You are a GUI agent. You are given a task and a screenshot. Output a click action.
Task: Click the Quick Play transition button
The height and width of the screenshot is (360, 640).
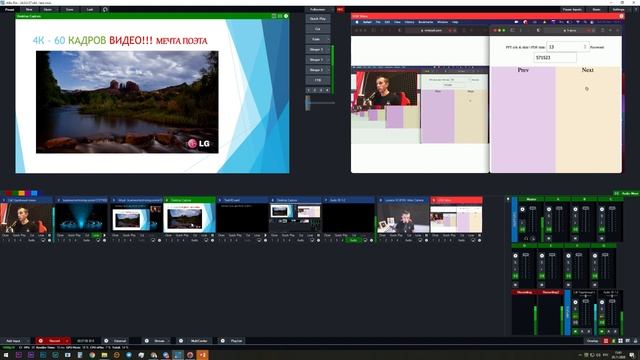point(318,19)
